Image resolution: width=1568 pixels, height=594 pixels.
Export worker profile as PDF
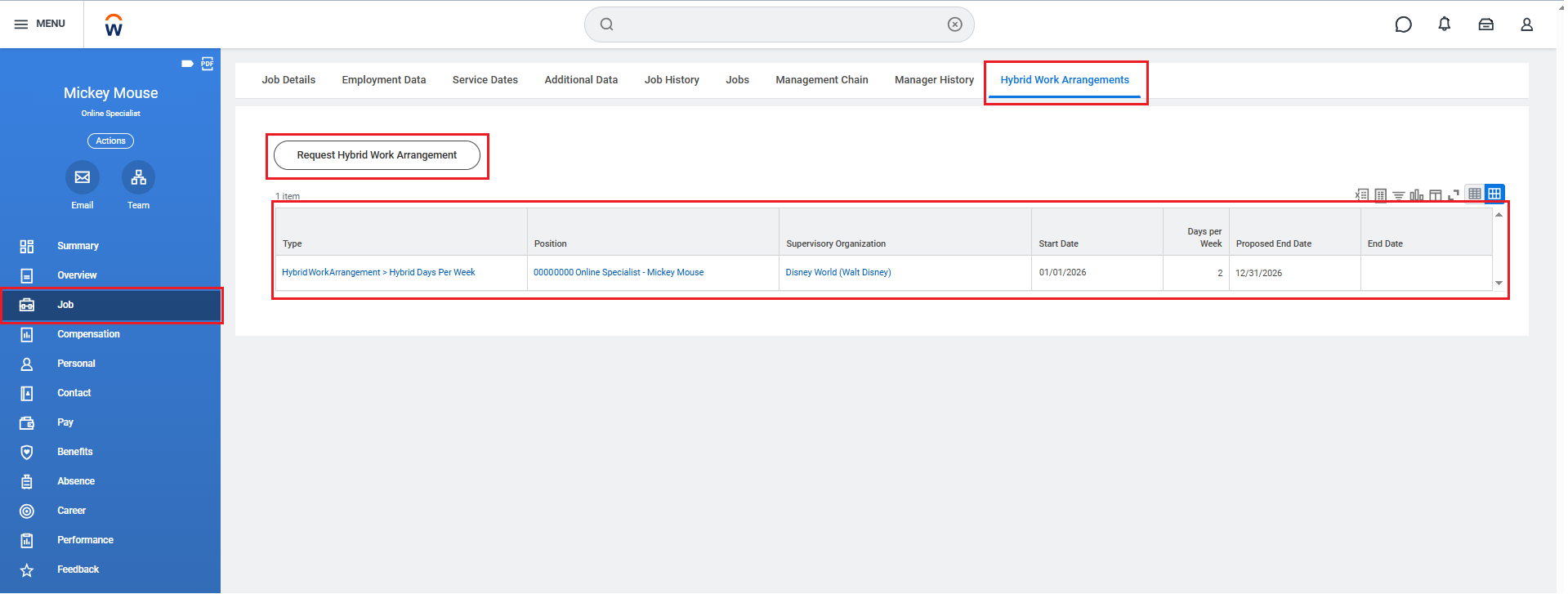[208, 64]
